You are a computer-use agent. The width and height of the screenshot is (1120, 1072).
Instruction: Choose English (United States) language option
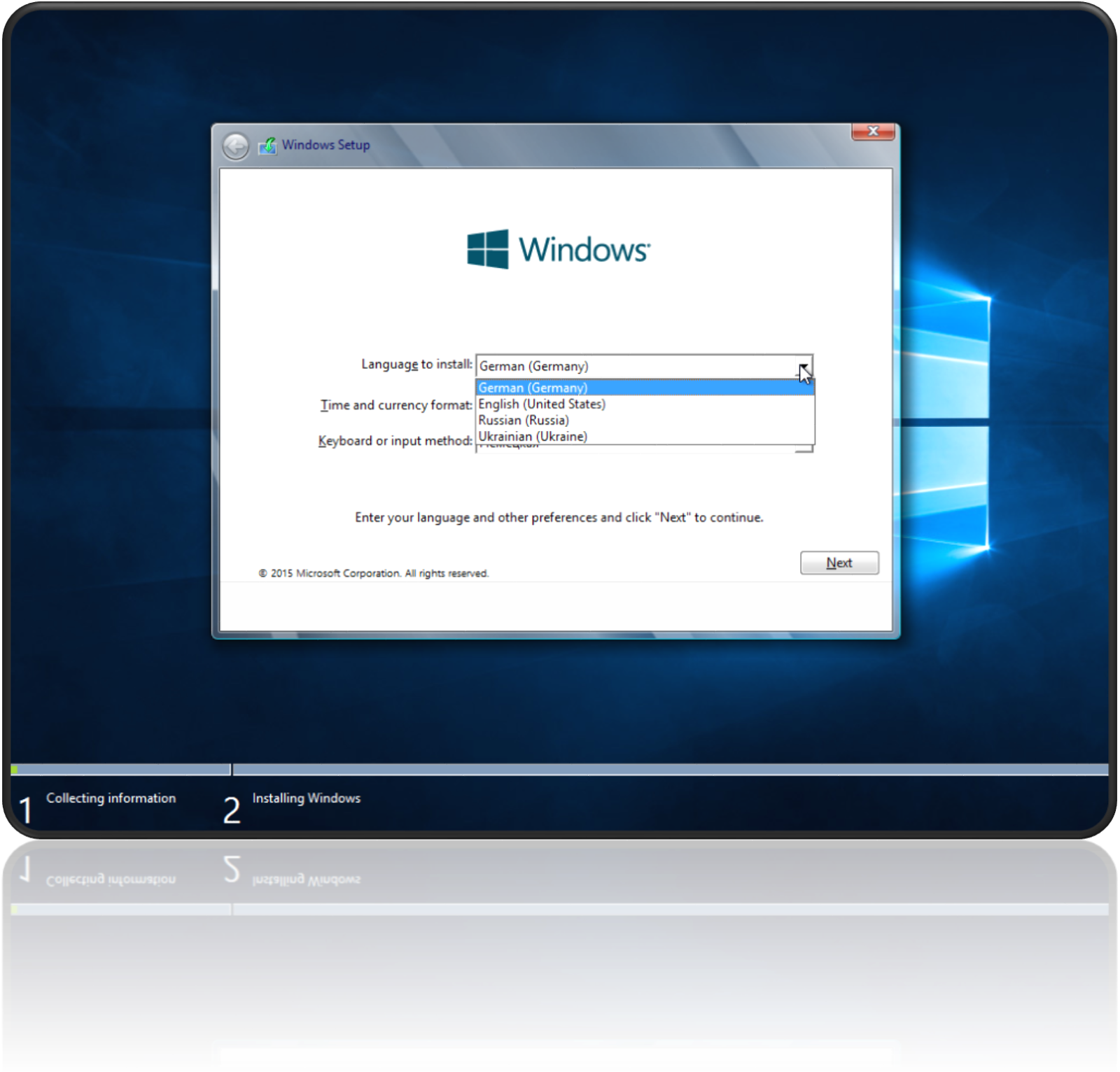pyautogui.click(x=645, y=404)
